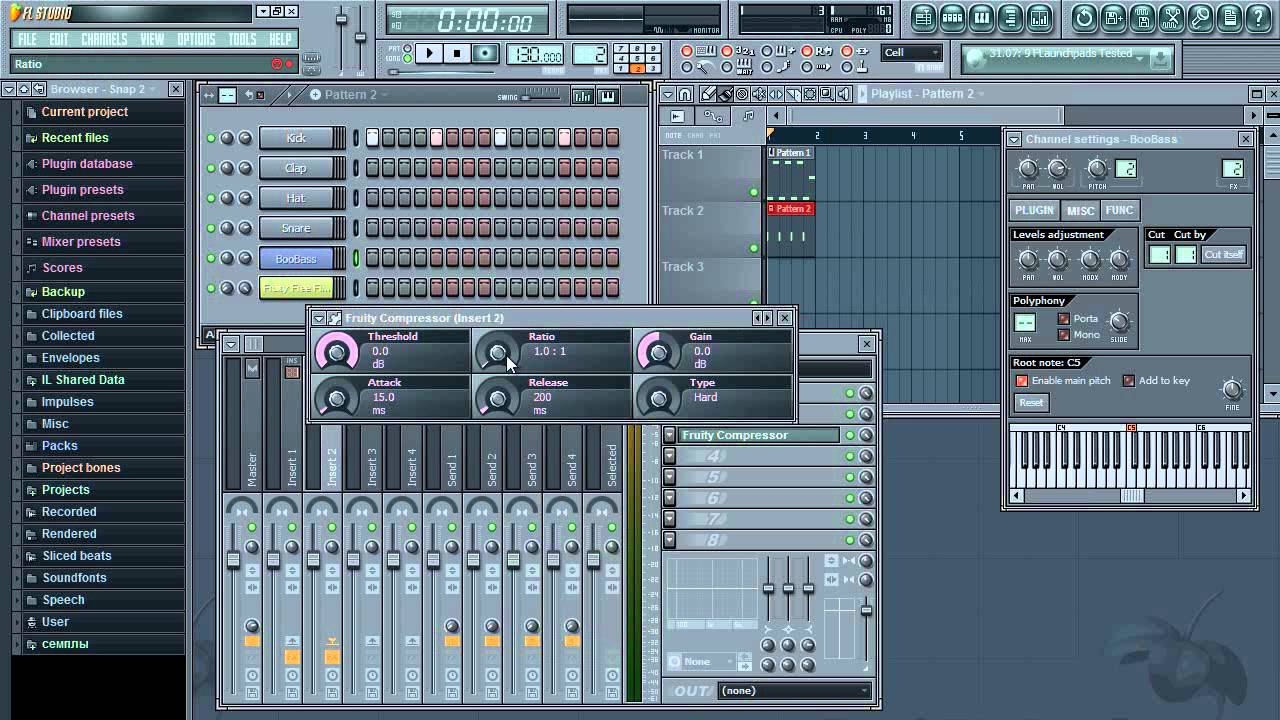
Task: Select the Kick channel button
Action: pos(296,138)
